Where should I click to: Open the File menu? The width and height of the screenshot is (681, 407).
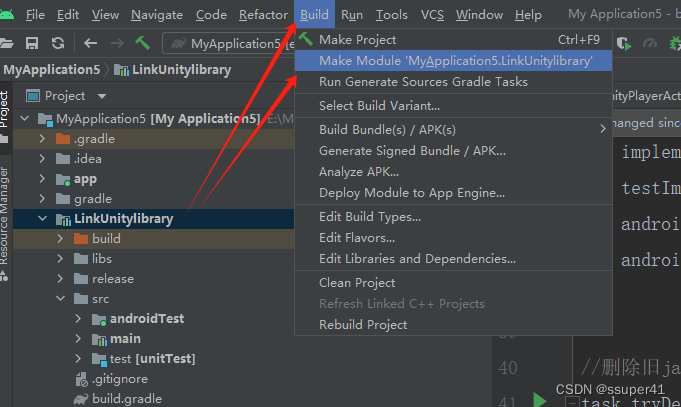(35, 15)
